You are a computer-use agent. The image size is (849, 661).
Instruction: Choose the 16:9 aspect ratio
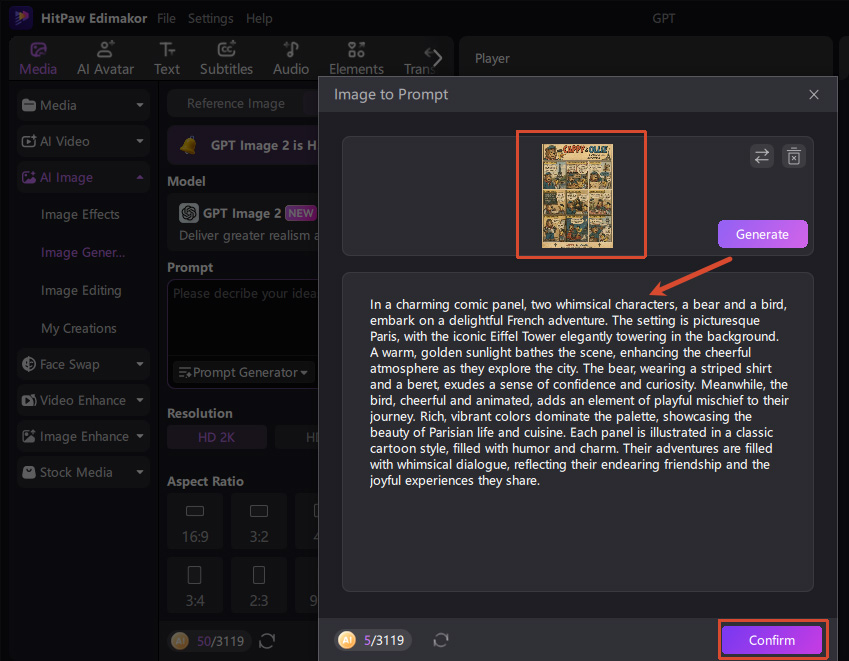[195, 522]
